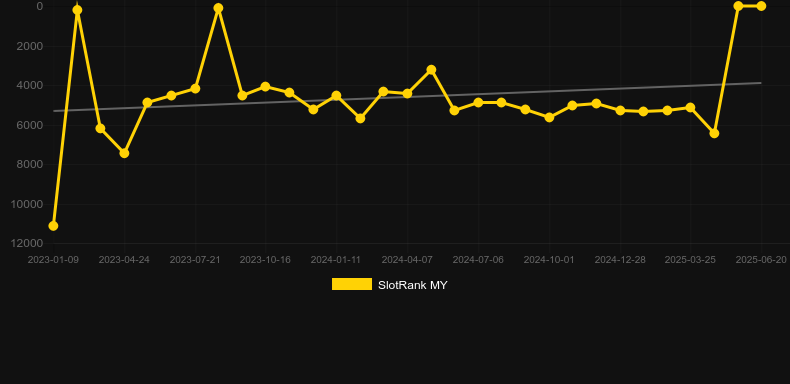The height and width of the screenshot is (384, 790).
Task: Click the 2024-10-01 axis label
Action: click(x=549, y=260)
